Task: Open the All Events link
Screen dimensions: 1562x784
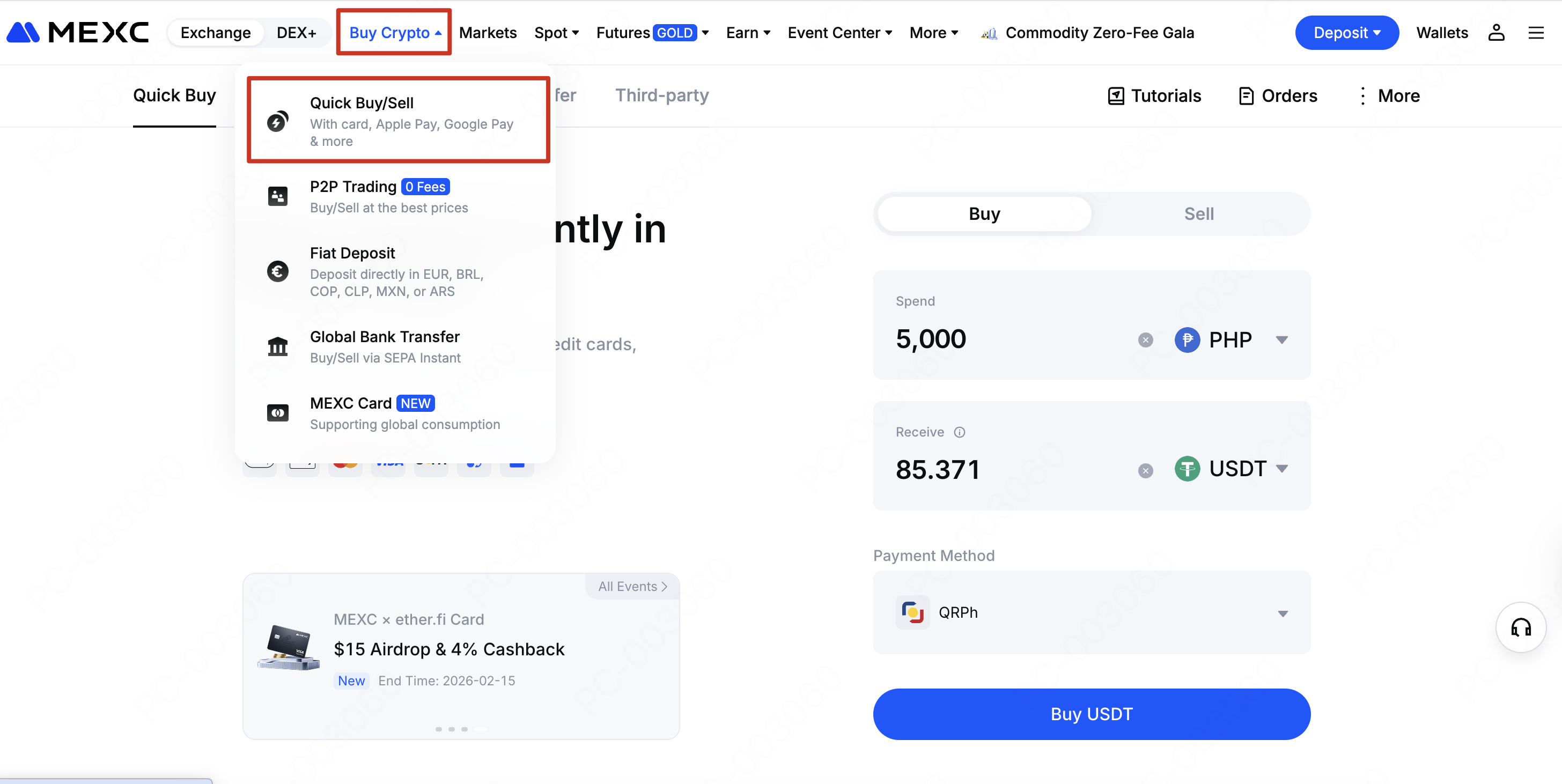Action: (632, 586)
